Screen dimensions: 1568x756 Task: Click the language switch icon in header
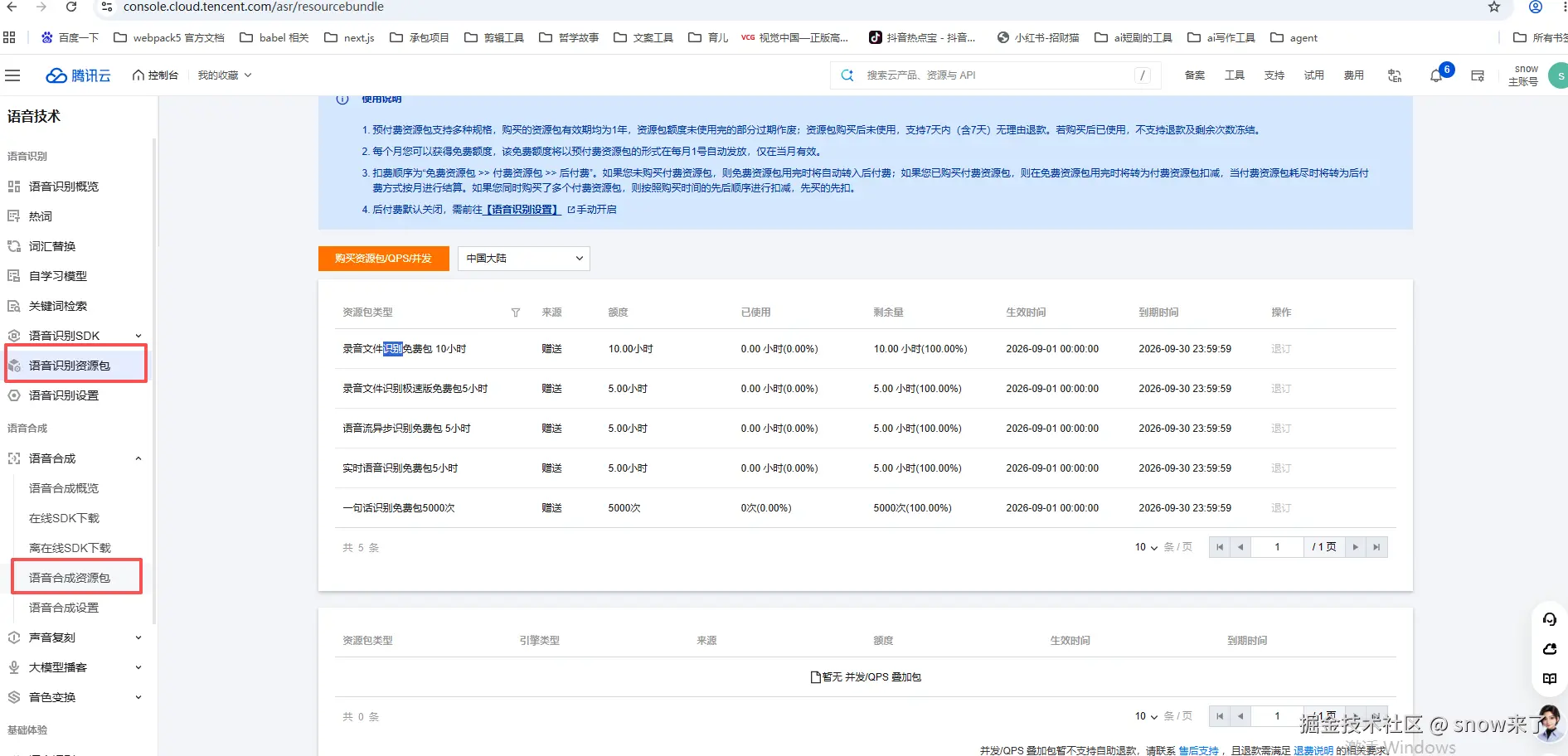(x=1395, y=75)
